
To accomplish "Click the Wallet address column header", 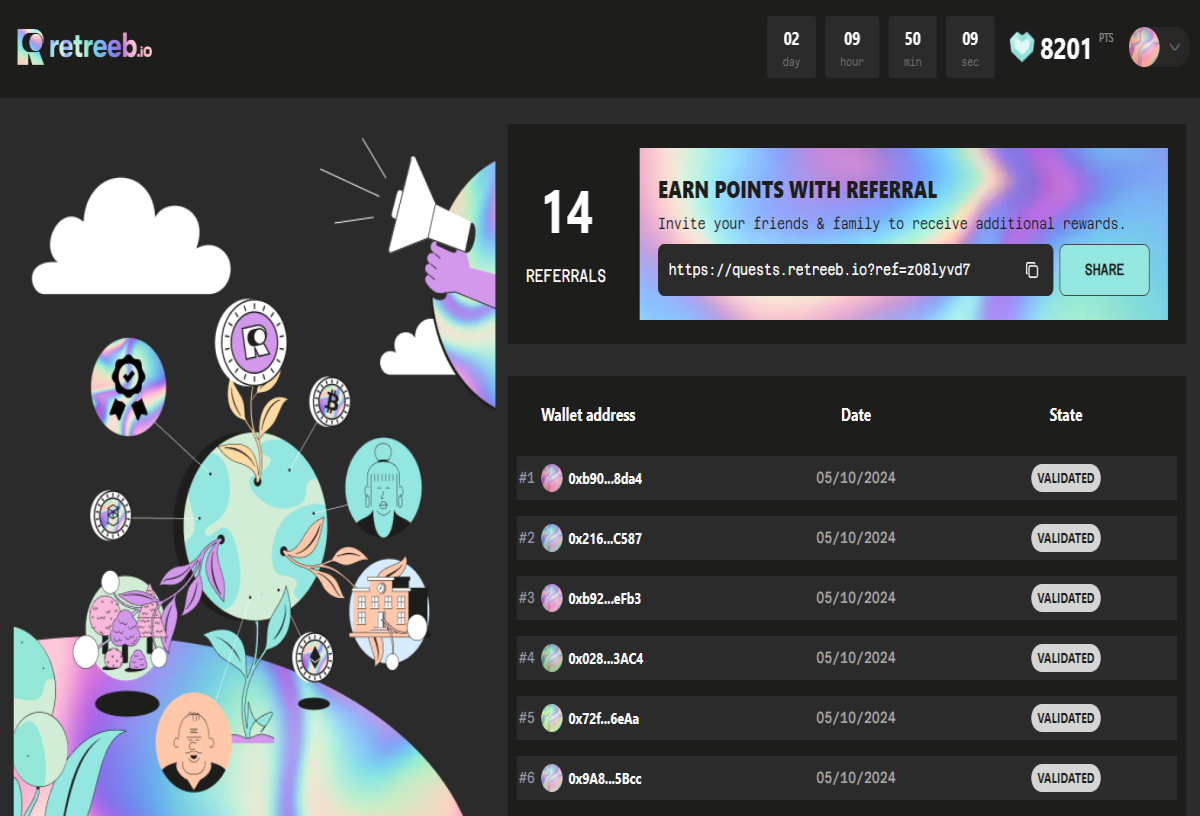I will pos(588,415).
